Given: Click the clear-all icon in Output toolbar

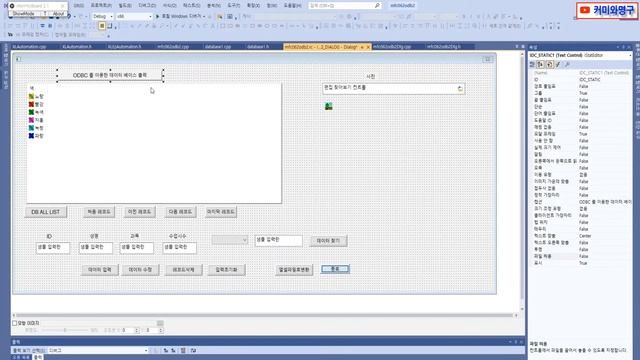Looking at the screenshot, I should click(183, 350).
